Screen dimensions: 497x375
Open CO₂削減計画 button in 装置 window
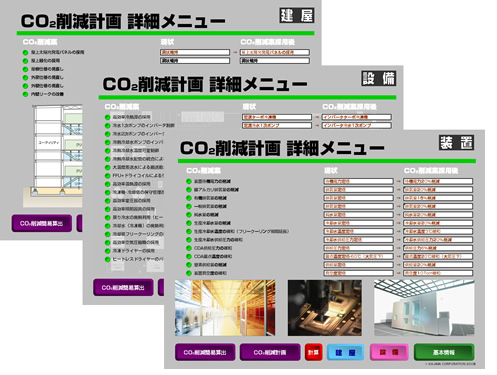(x=270, y=352)
